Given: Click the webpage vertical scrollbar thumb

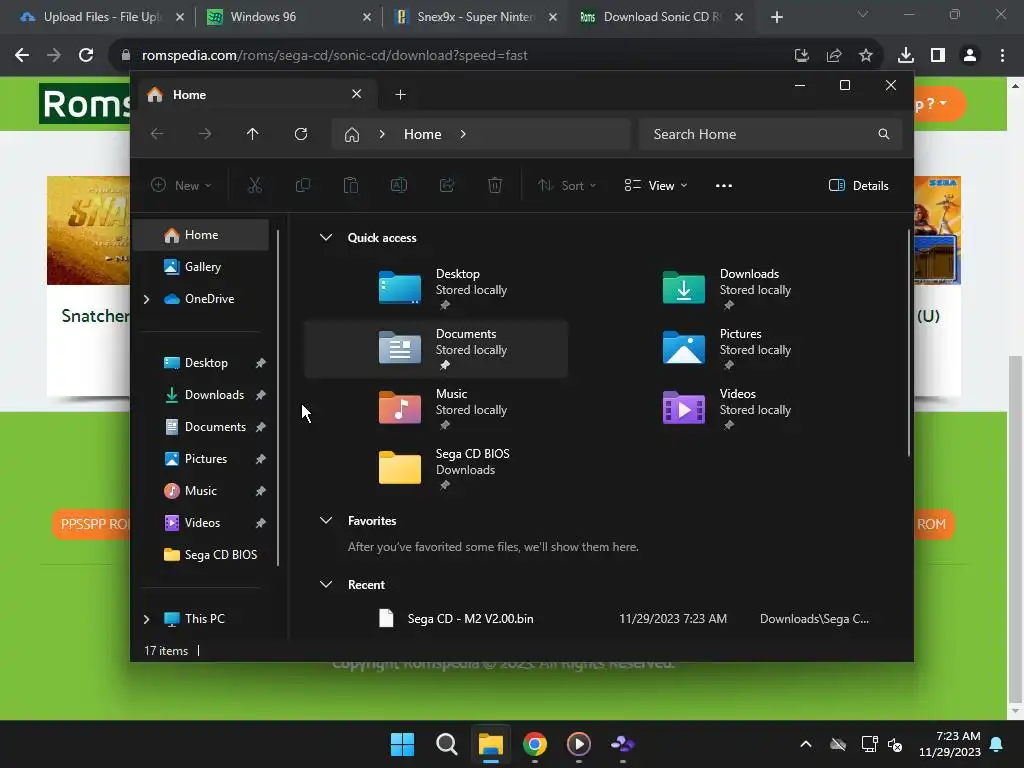Looking at the screenshot, I should point(1014,528).
